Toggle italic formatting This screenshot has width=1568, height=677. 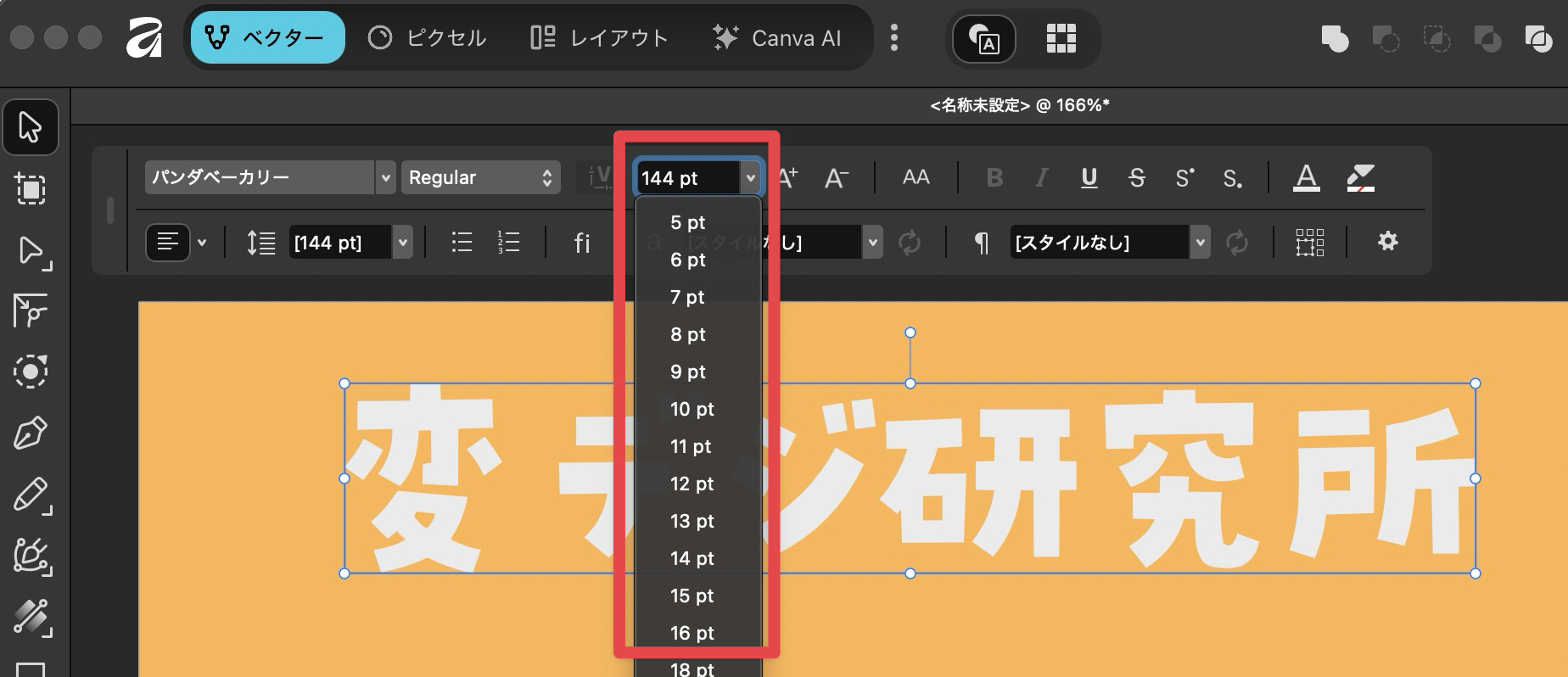1042,177
